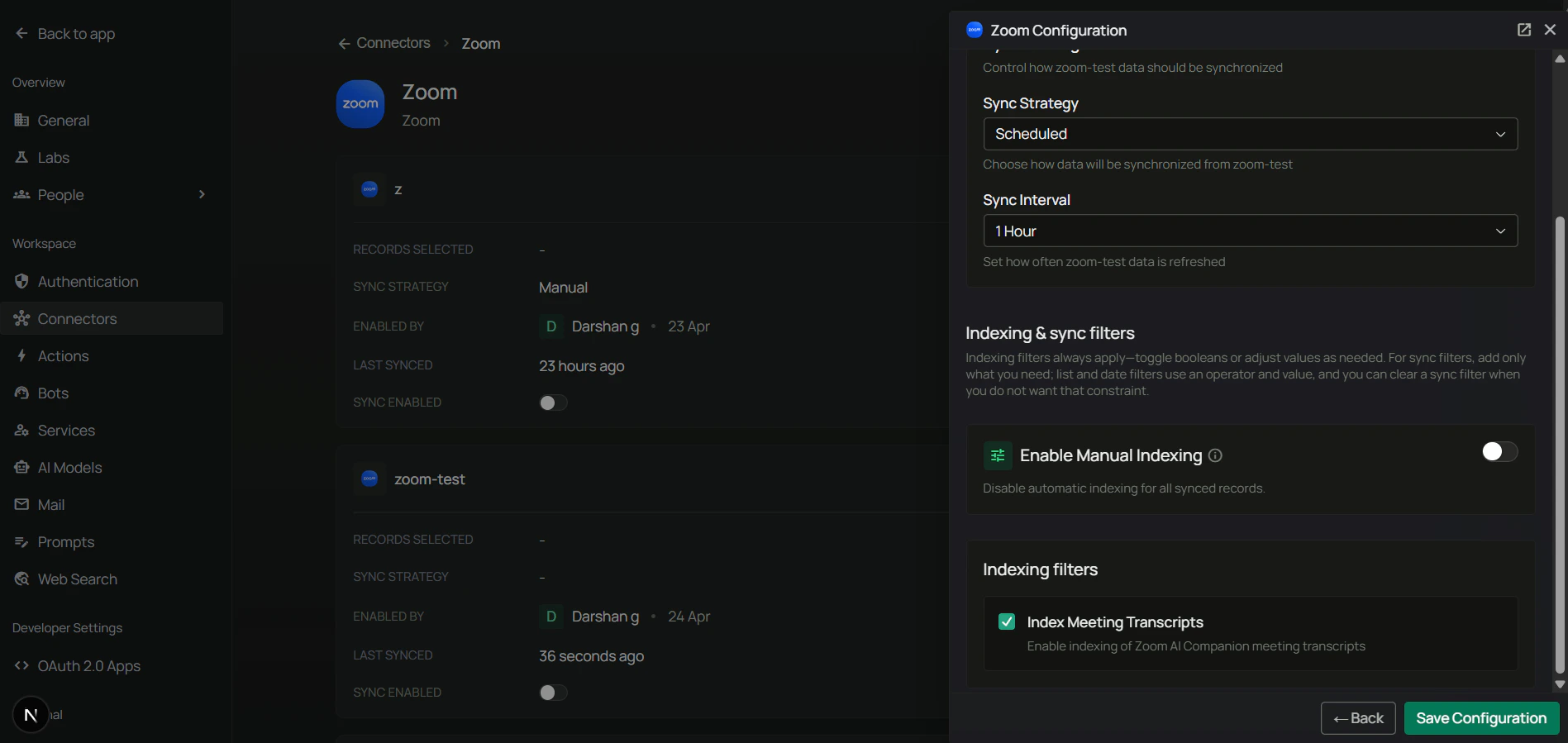1568x743 pixels.
Task: Click the Actions lightning icon
Action: pos(21,355)
